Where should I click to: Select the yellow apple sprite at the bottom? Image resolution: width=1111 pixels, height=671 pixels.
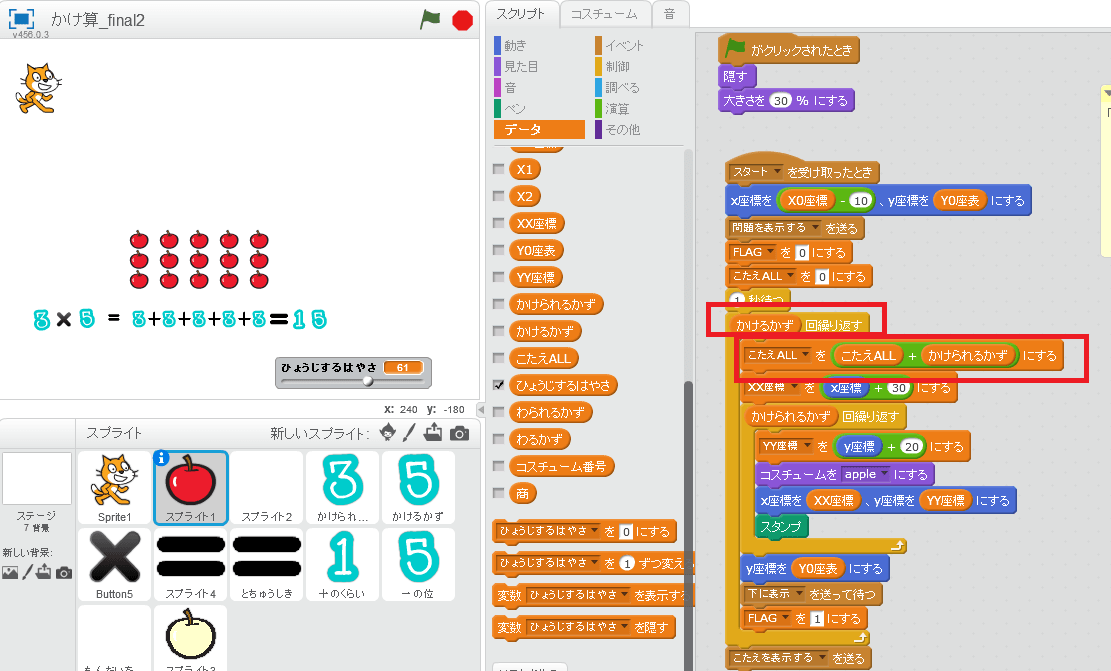click(191, 638)
